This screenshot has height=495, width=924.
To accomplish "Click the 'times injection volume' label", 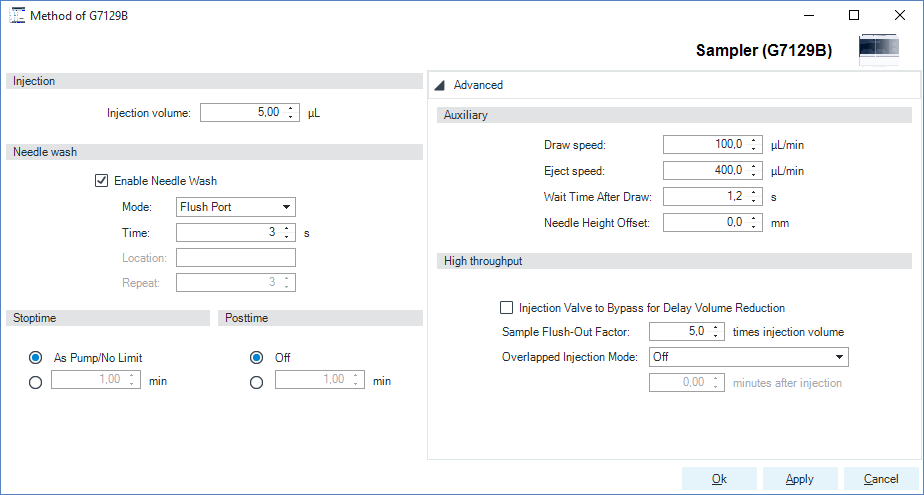I will tap(788, 332).
